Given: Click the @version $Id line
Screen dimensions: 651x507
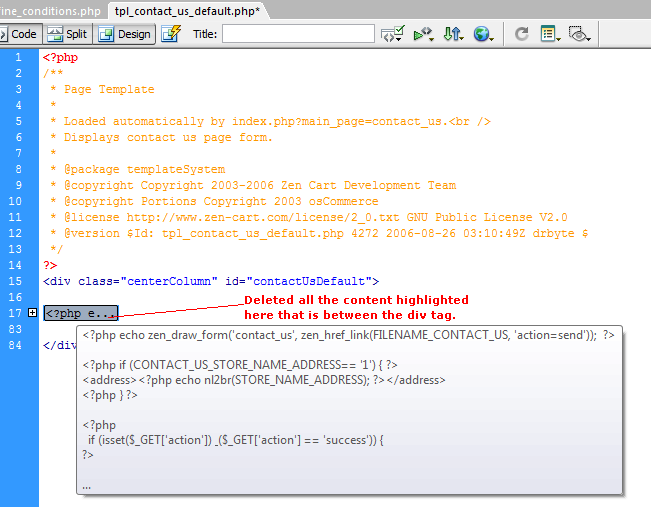Looking at the screenshot, I should click(319, 233).
